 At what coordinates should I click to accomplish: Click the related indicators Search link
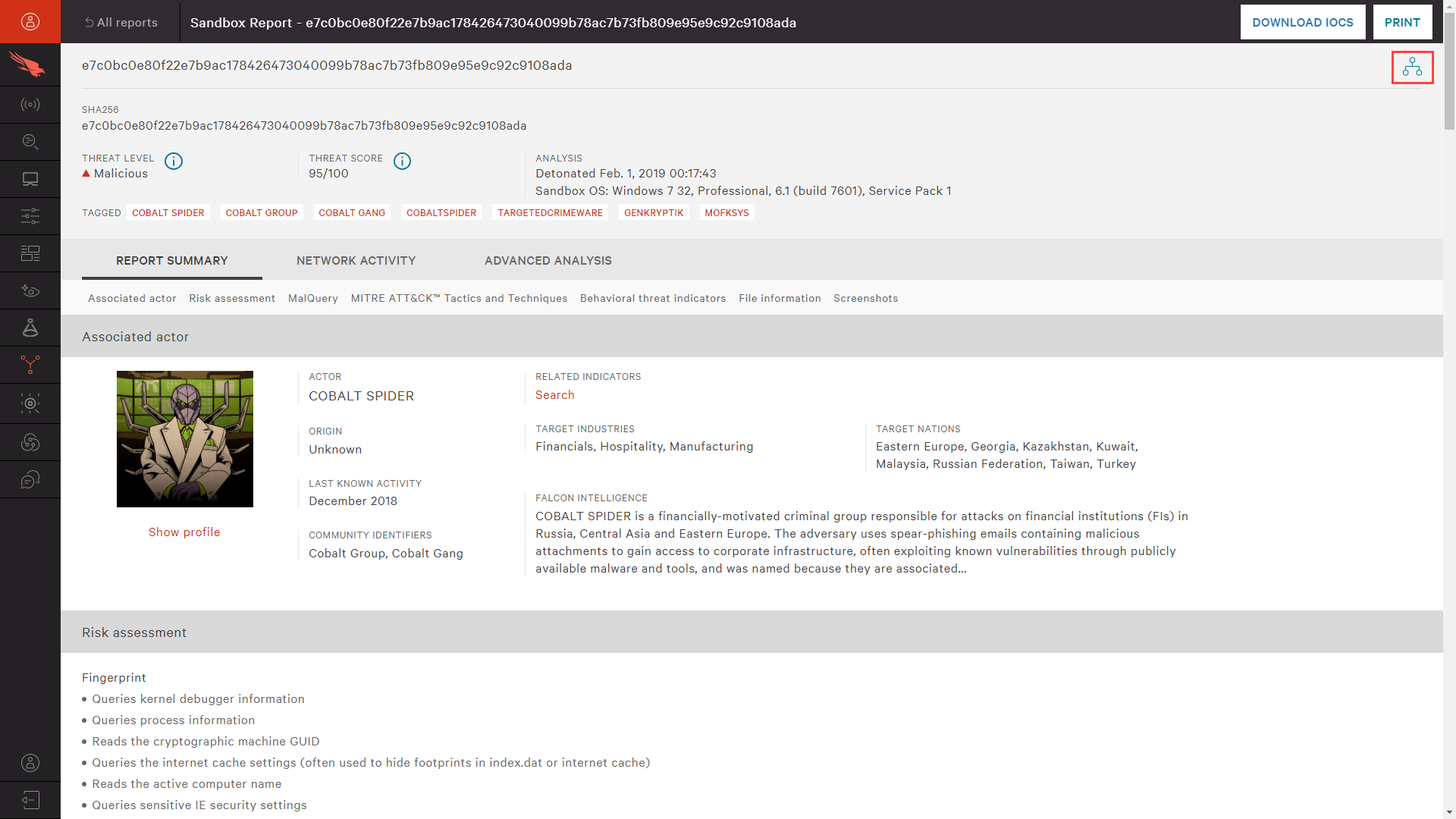[555, 395]
